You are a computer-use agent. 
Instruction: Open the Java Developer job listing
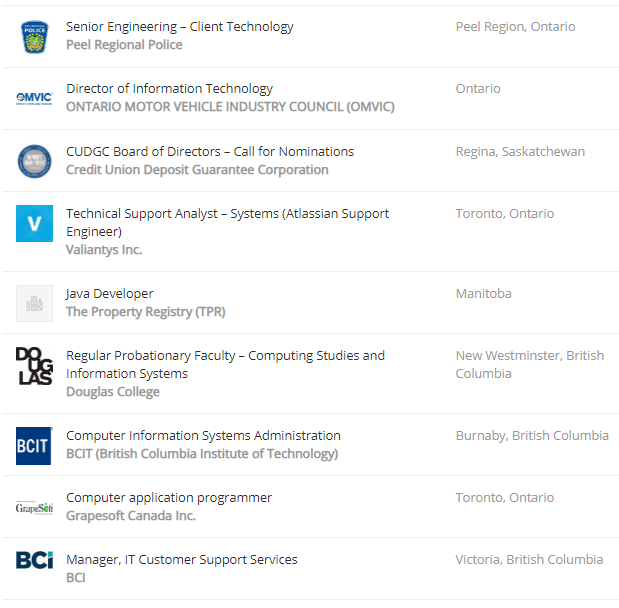110,294
